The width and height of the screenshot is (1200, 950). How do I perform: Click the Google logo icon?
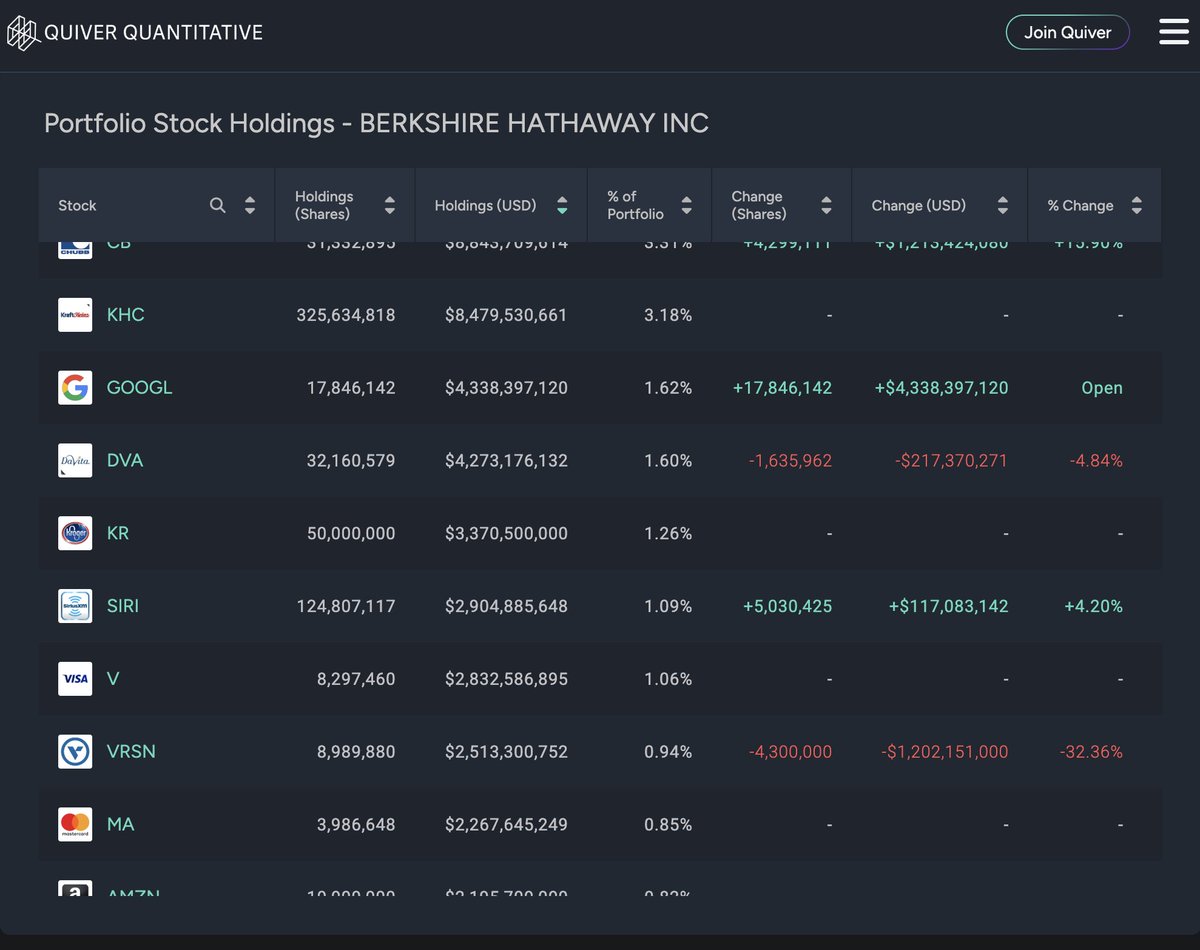pyautogui.click(x=75, y=388)
